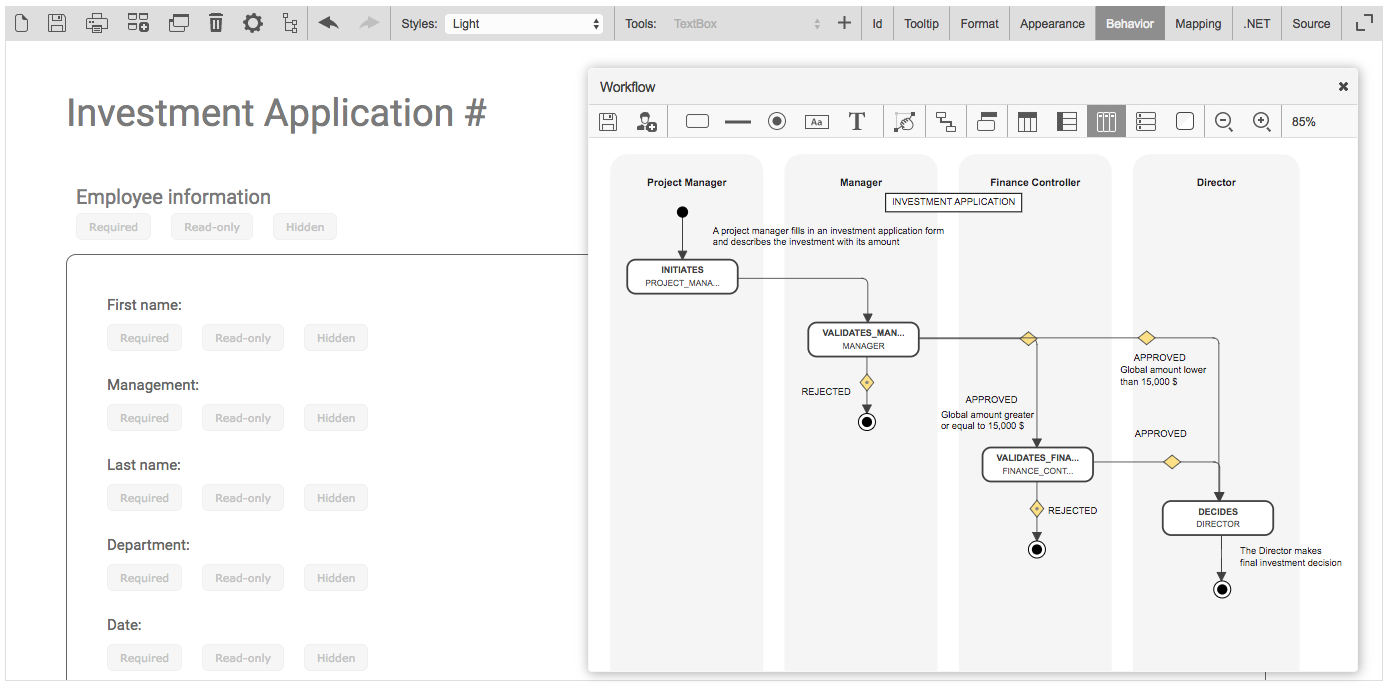This screenshot has width=1388, height=686.
Task: Open settings with the gear icon
Action: (253, 23)
